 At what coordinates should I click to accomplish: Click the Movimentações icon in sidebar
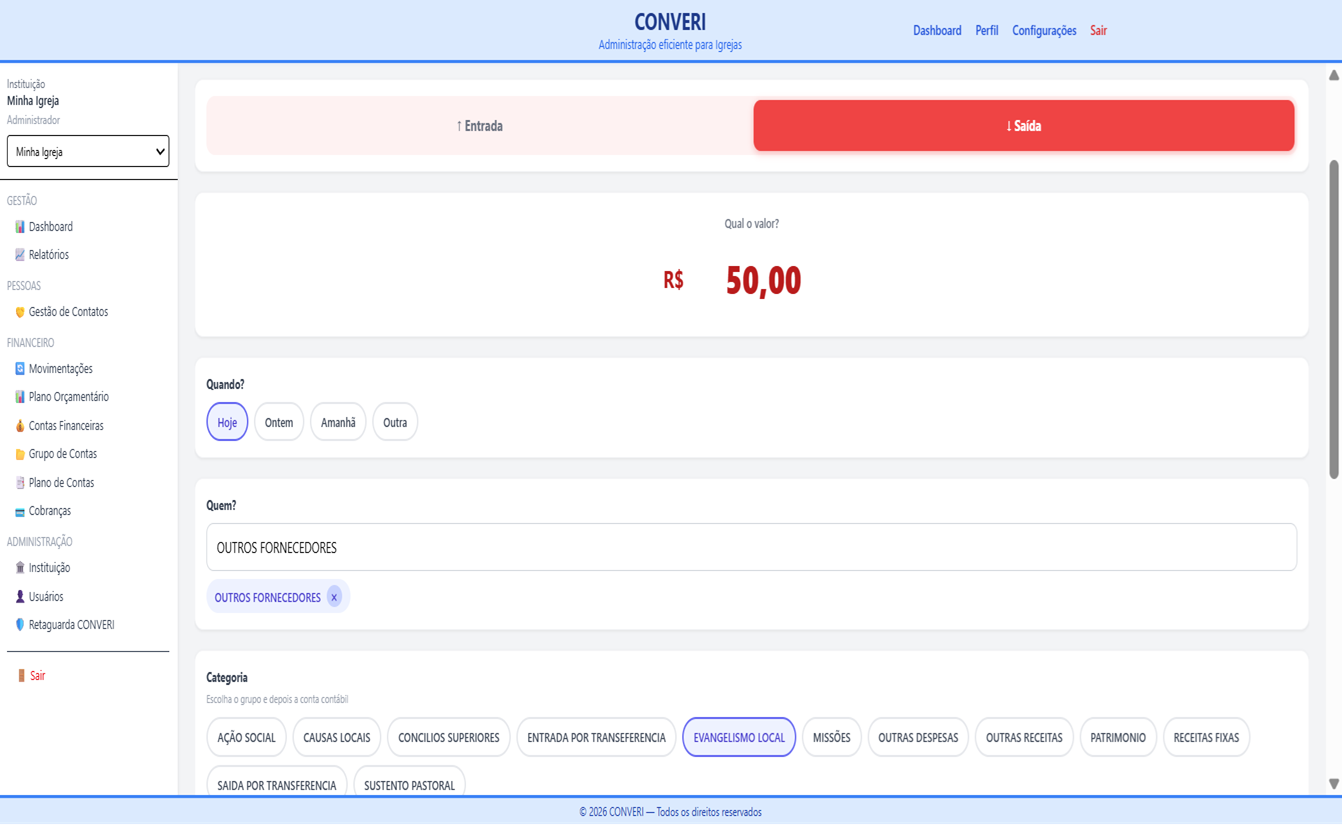point(20,369)
